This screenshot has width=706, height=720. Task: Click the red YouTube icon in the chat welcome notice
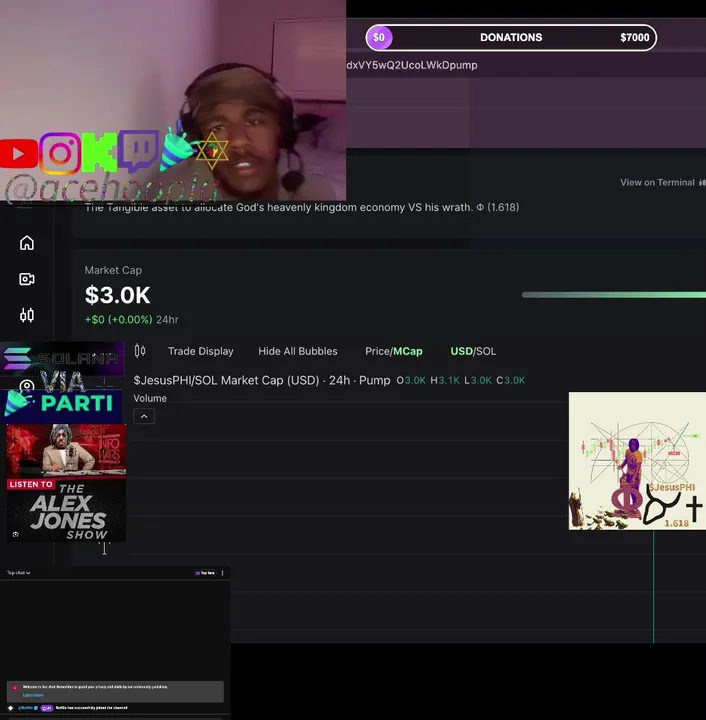click(x=15, y=687)
